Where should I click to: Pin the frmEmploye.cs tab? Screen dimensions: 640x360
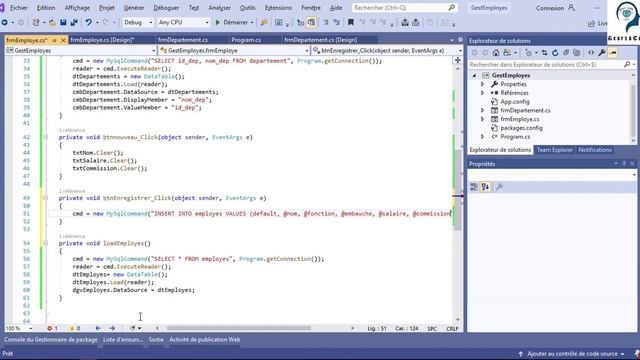54,40
